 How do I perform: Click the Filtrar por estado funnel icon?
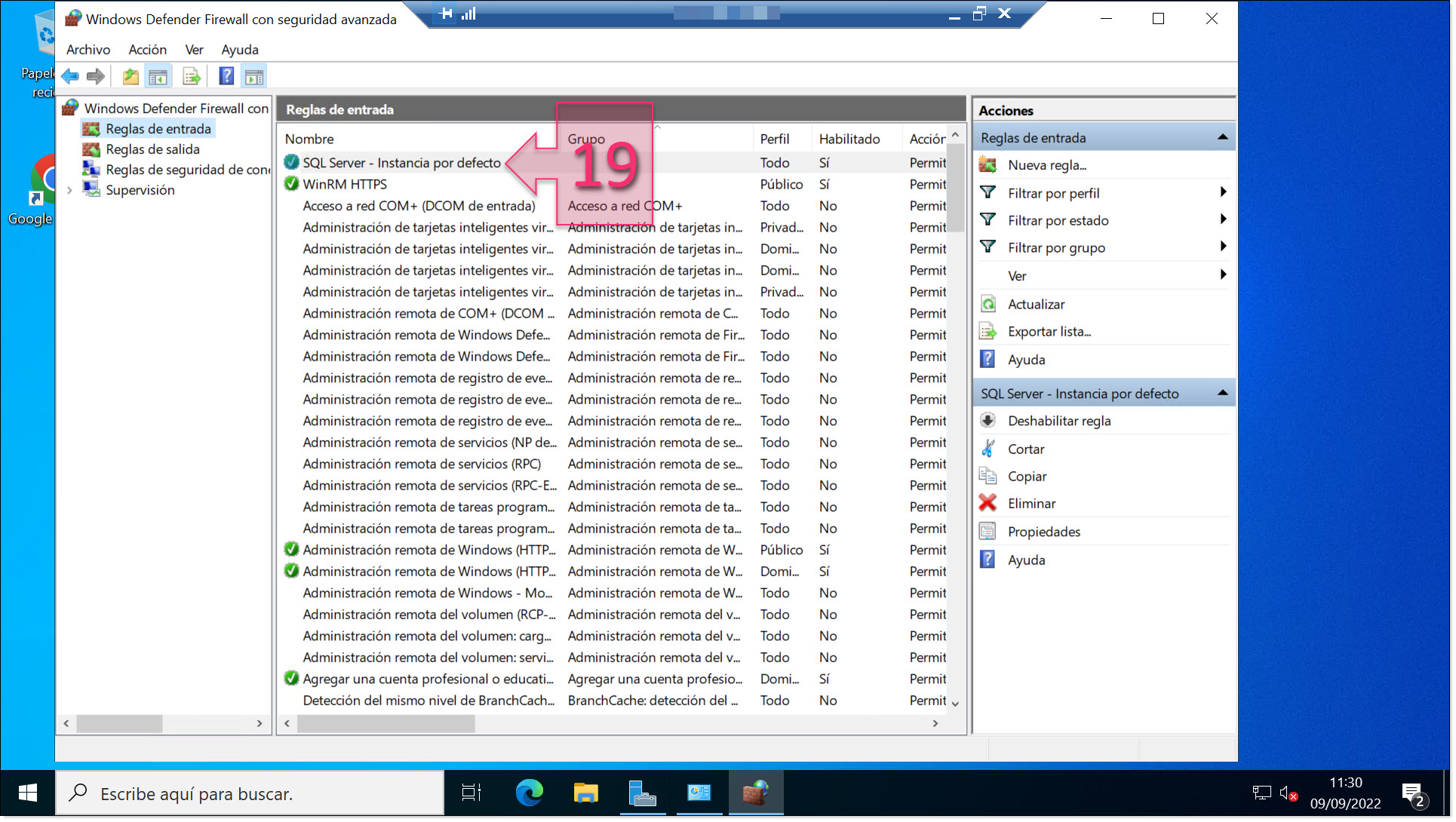pyautogui.click(x=988, y=220)
